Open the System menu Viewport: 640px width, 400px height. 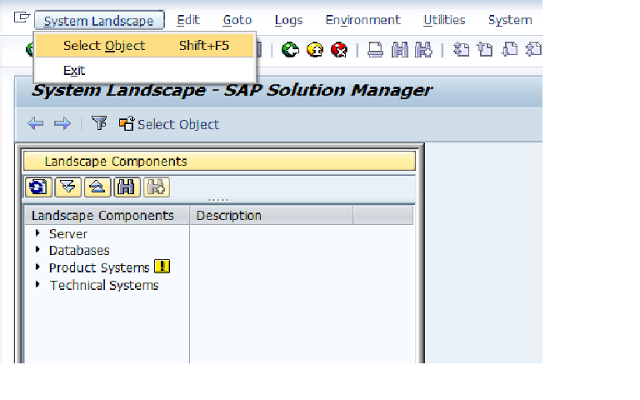510,20
